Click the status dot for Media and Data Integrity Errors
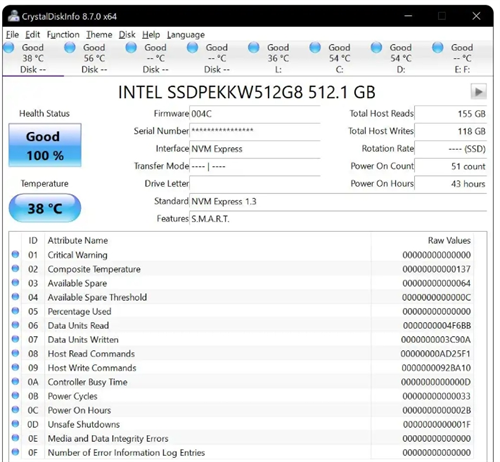The image size is (500, 462). coord(15,438)
